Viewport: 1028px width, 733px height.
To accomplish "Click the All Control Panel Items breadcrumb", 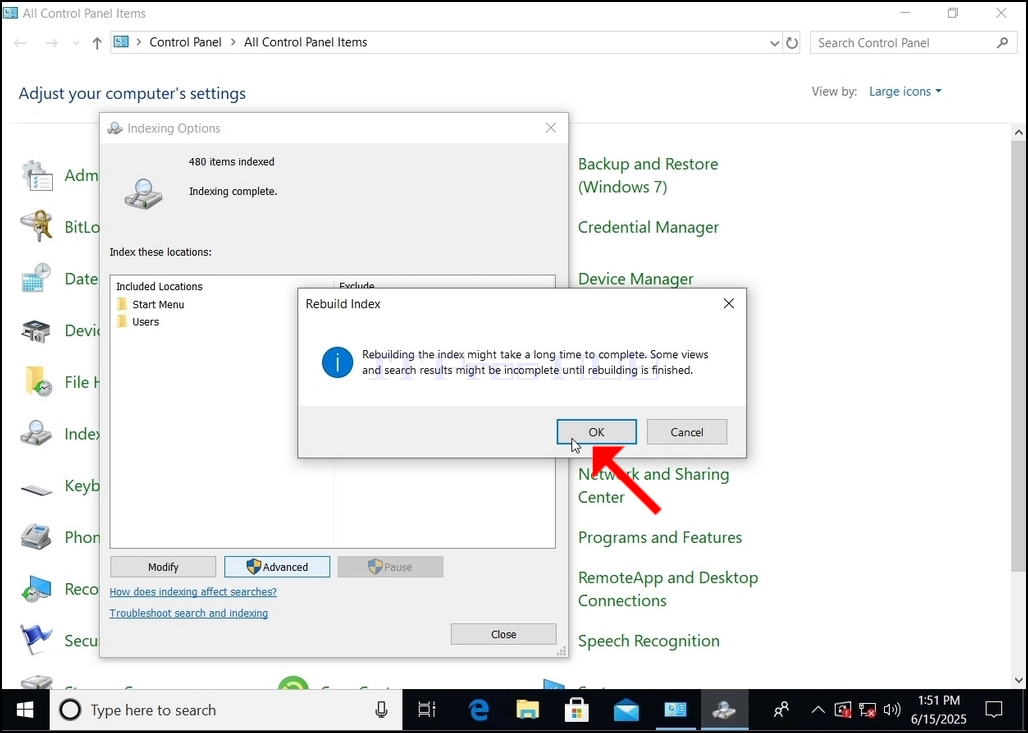I will click(x=306, y=42).
